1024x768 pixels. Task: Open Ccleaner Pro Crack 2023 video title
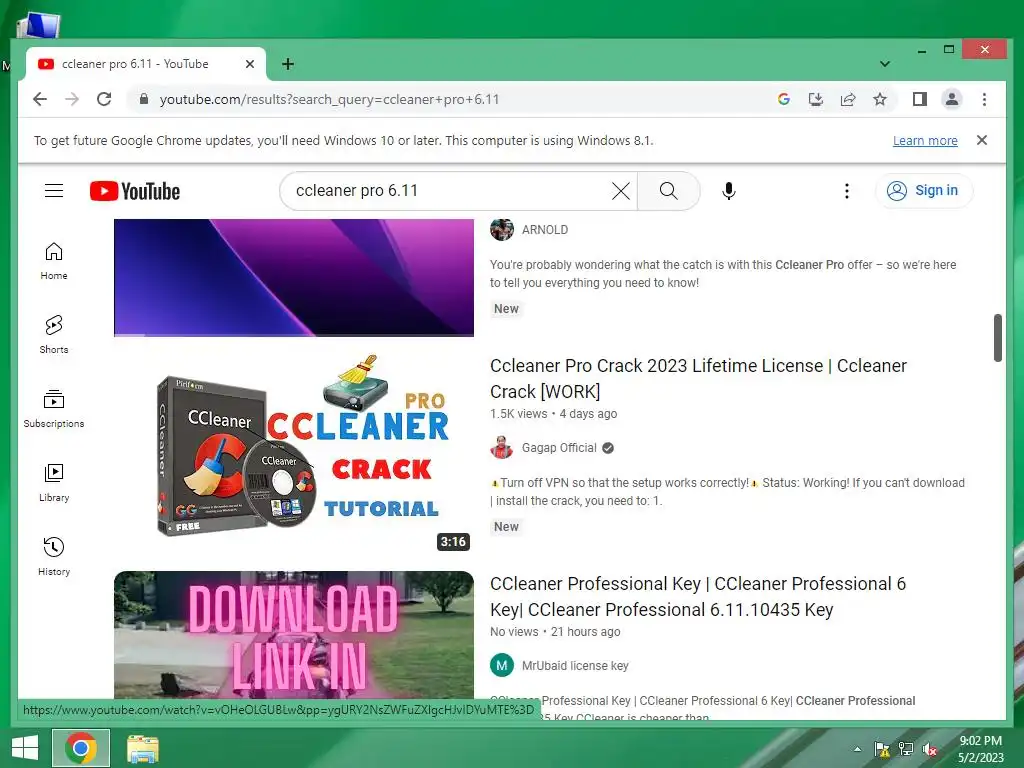tap(698, 379)
